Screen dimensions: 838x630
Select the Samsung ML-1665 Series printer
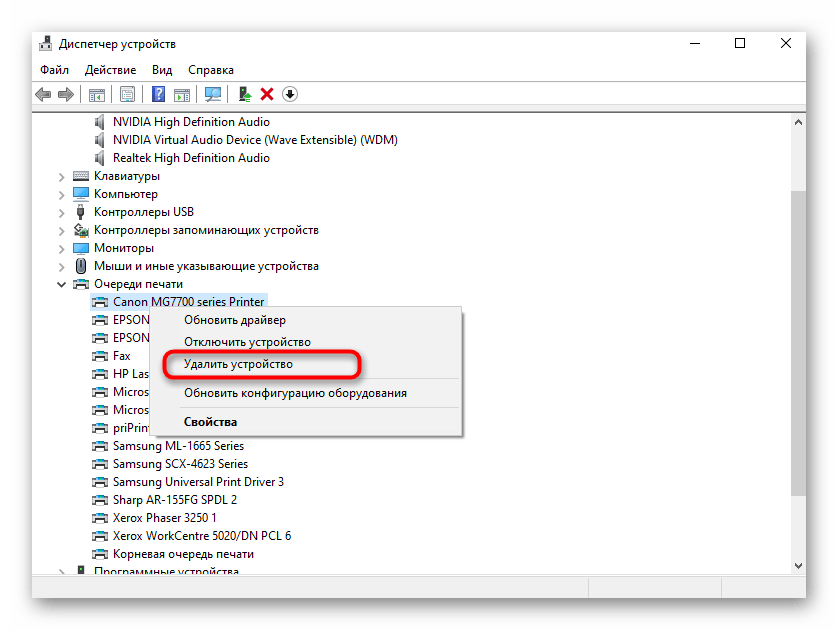click(178, 446)
